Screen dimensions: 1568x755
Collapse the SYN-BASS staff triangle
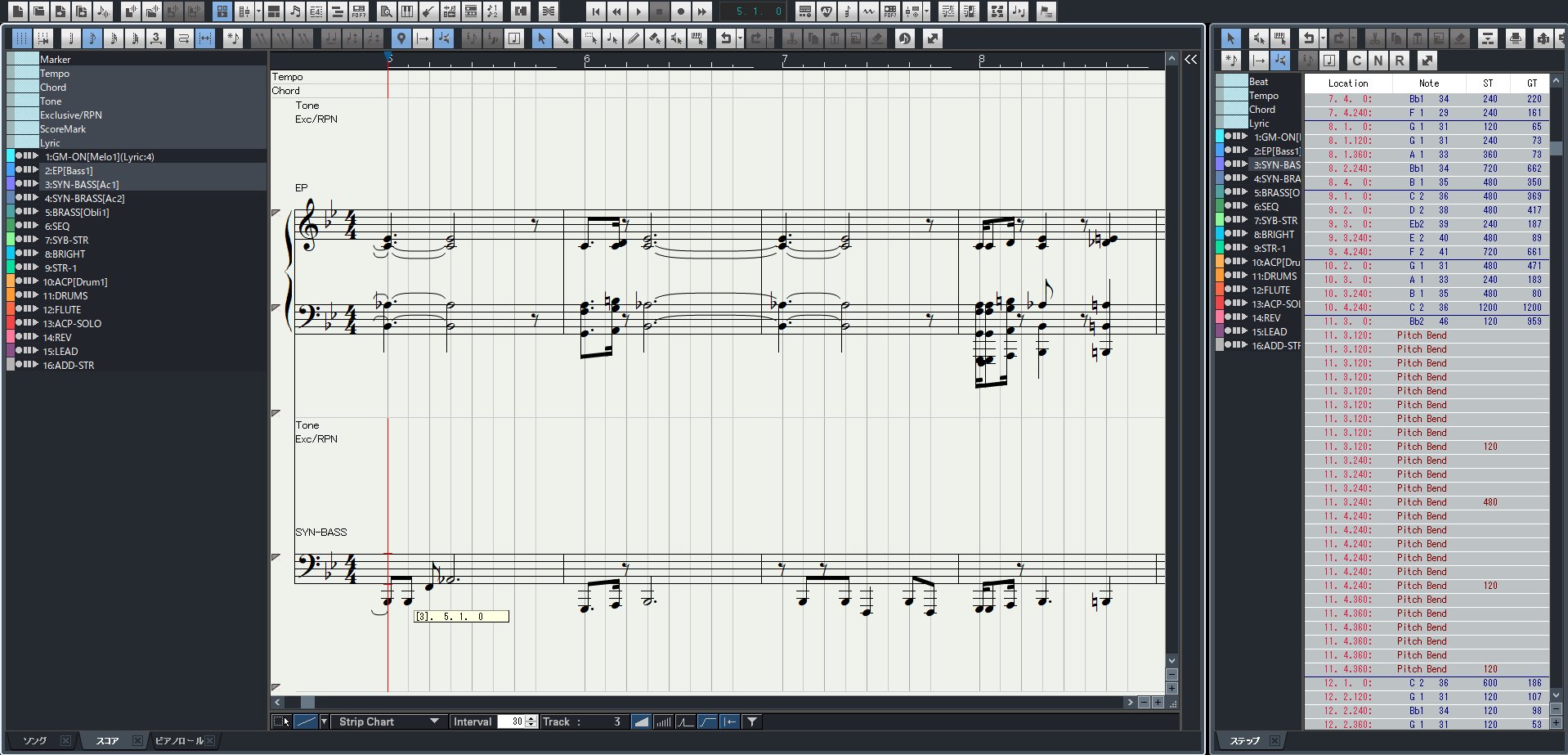pyautogui.click(x=276, y=558)
